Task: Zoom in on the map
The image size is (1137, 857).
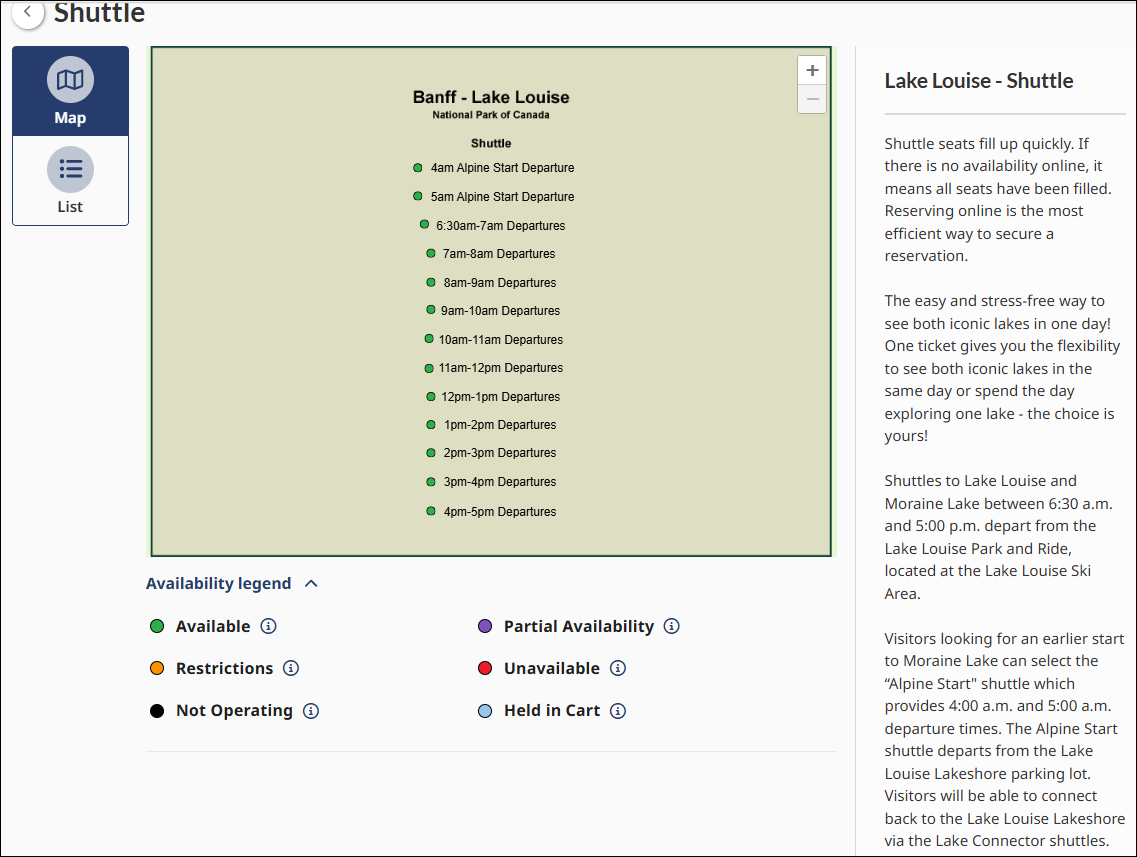Action: coord(812,71)
